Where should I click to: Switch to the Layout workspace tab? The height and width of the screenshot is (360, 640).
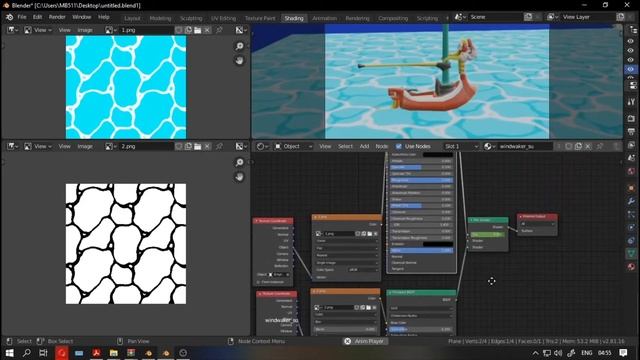coord(132,18)
